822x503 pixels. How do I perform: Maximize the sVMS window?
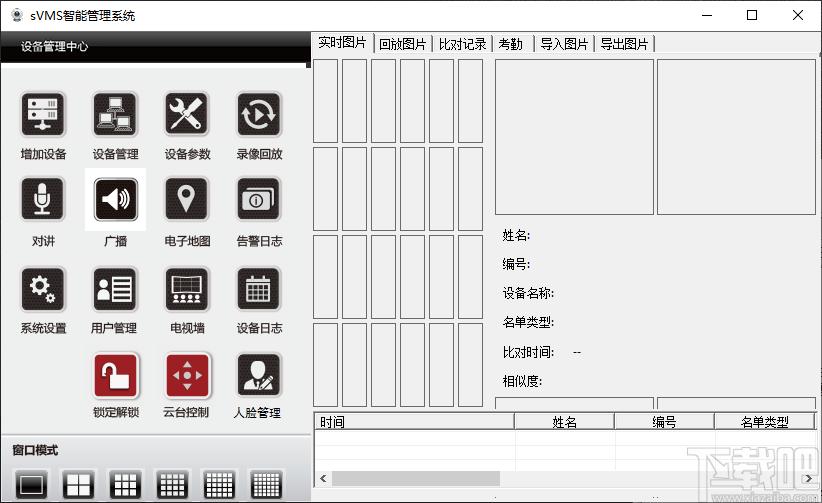752,15
